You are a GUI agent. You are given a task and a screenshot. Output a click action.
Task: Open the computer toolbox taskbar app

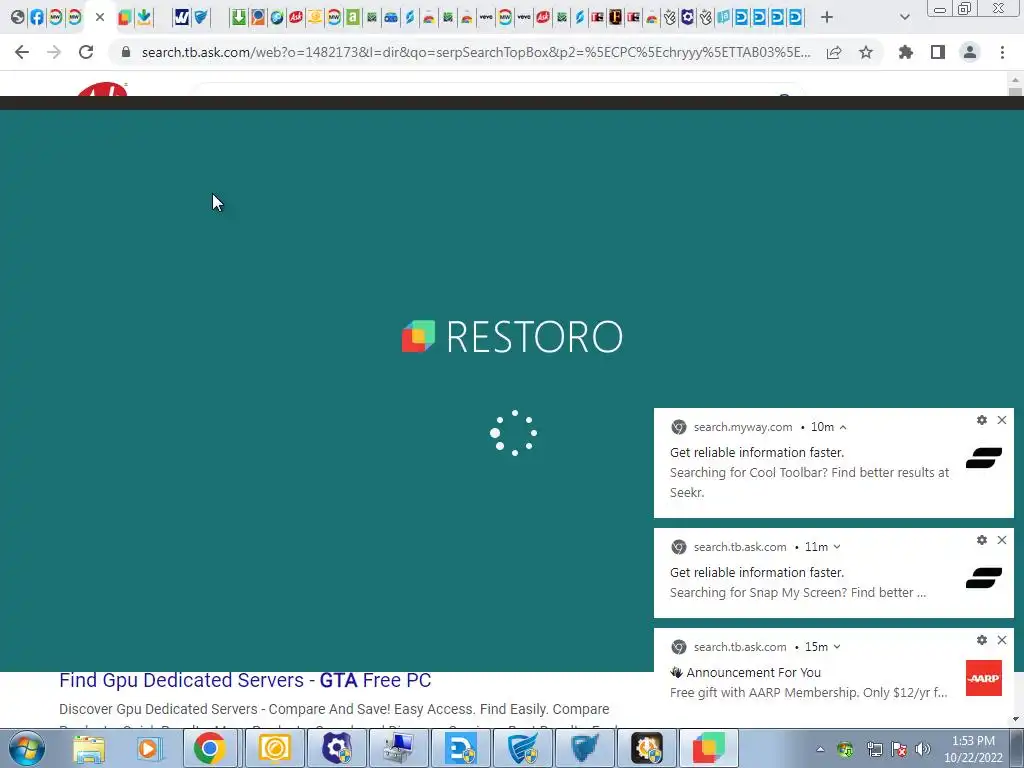click(x=399, y=748)
